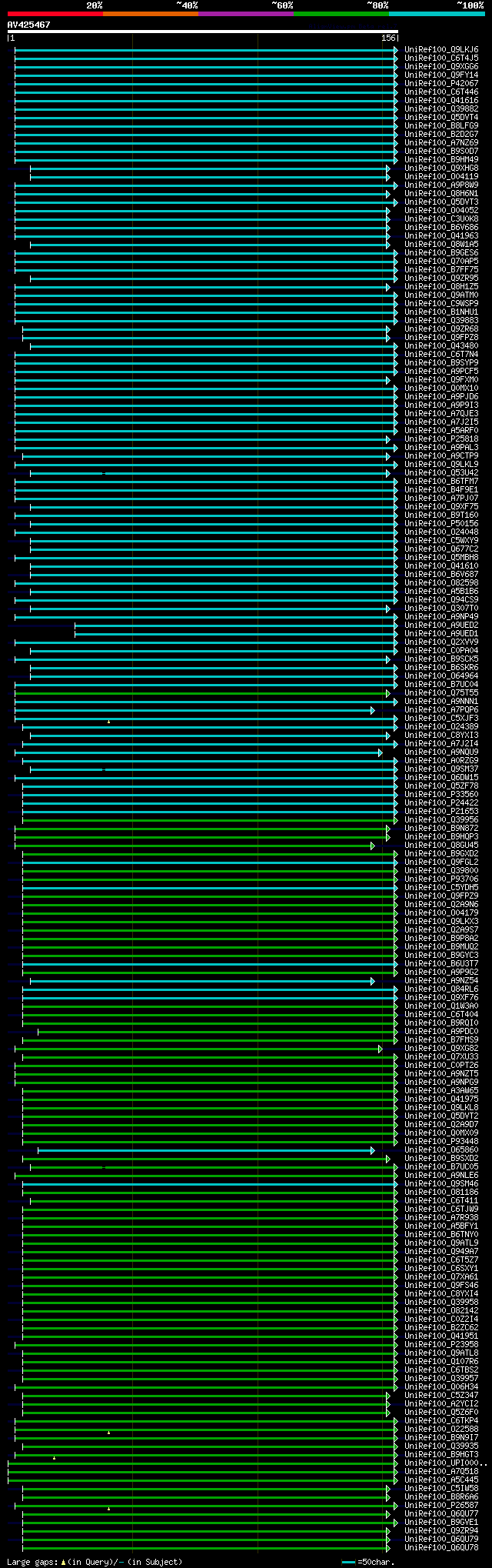Image resolution: width=492 pixels, height=1568 pixels.
Task: Click green alignment bar for UniRef100_Q41975
Action: pyautogui.click(x=210, y=1099)
